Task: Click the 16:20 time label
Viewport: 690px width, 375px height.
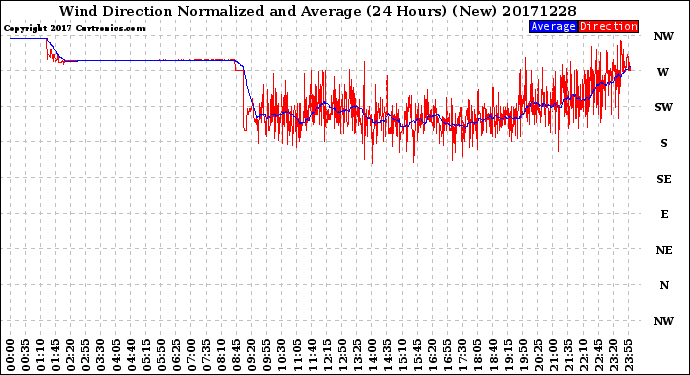Action: (x=433, y=355)
